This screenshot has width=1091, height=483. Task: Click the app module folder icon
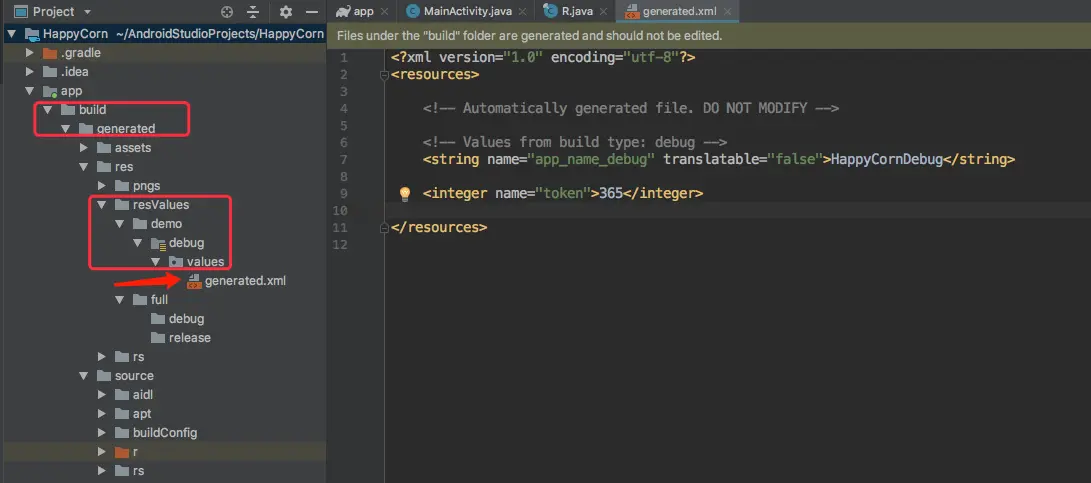pos(49,90)
